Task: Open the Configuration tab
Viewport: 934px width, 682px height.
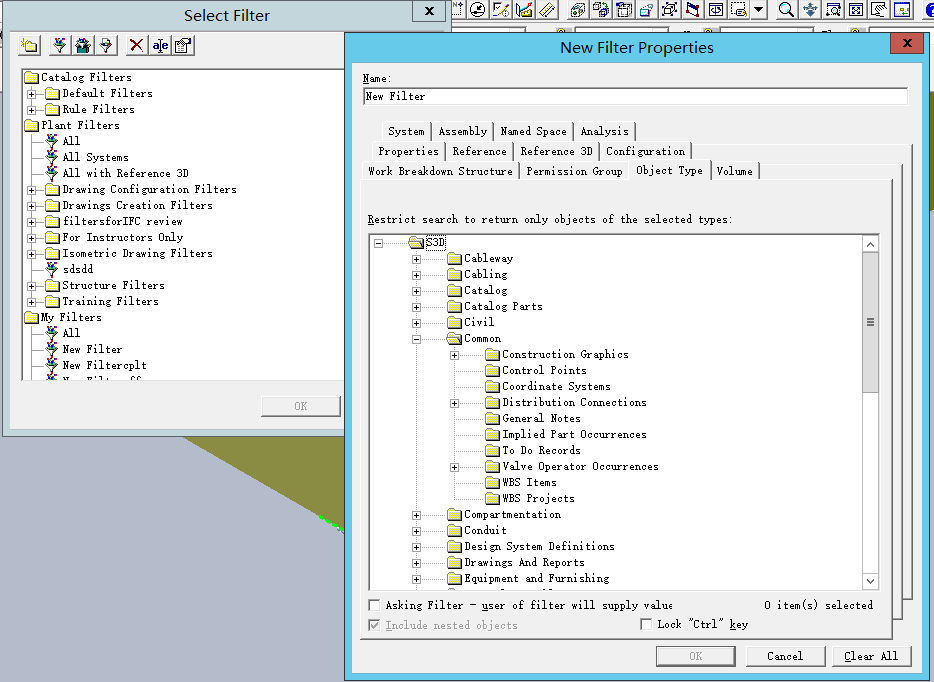Action: tap(645, 151)
